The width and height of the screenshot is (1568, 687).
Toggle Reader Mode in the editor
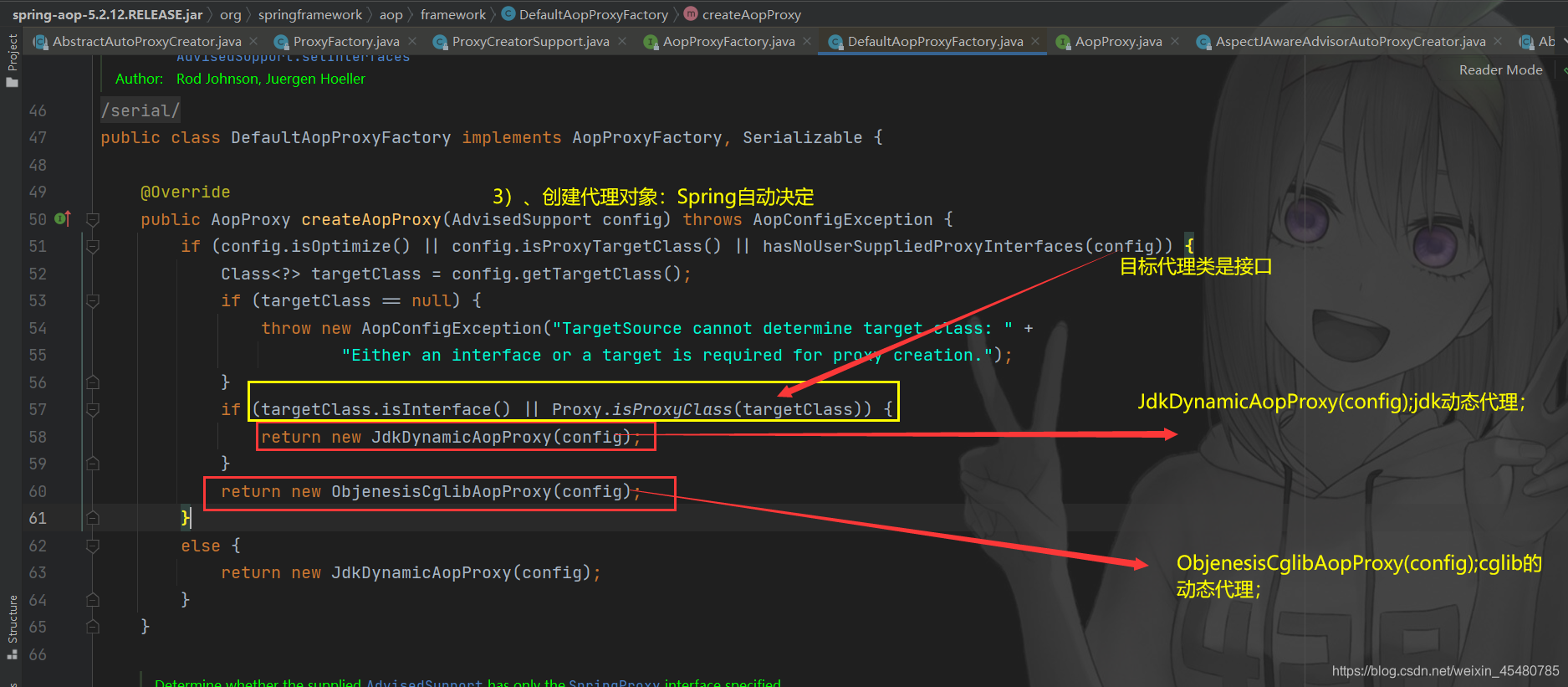coord(1501,70)
